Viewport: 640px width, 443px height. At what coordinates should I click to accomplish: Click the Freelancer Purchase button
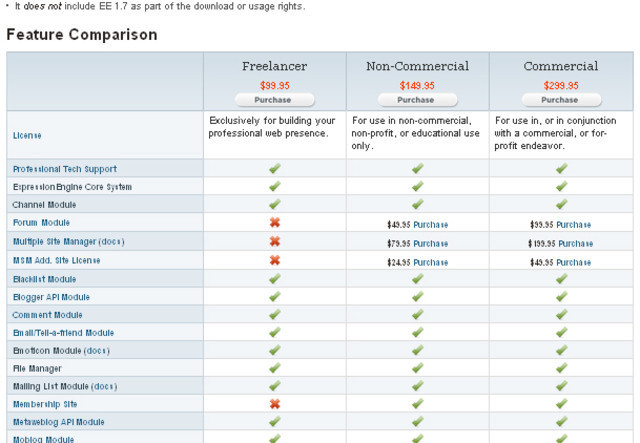275,100
